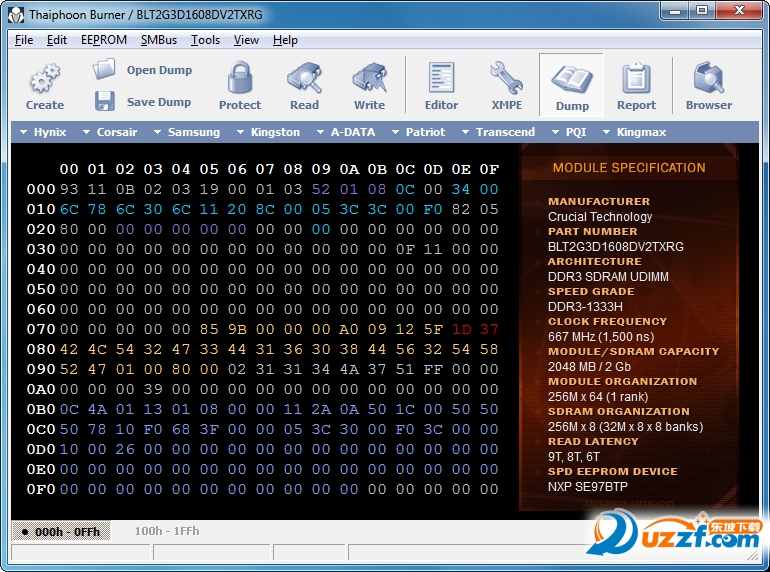Click red byte 37 in row 070
Image resolution: width=770 pixels, height=572 pixels.
click(x=489, y=329)
